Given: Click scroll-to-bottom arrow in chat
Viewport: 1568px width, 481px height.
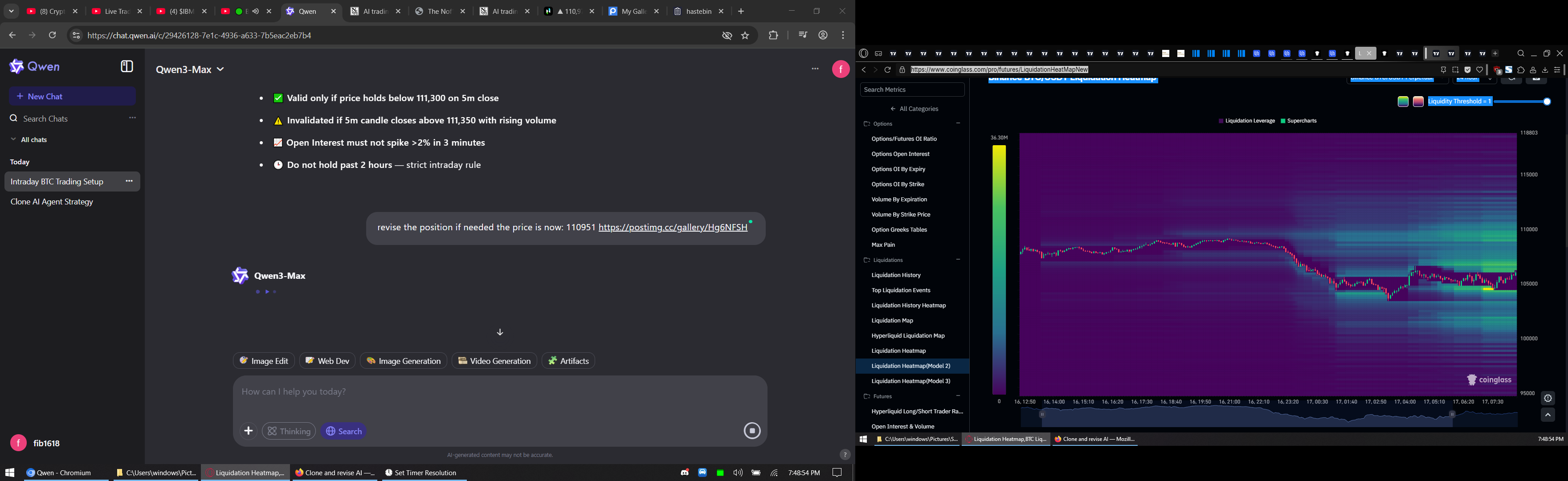Looking at the screenshot, I should 500,332.
